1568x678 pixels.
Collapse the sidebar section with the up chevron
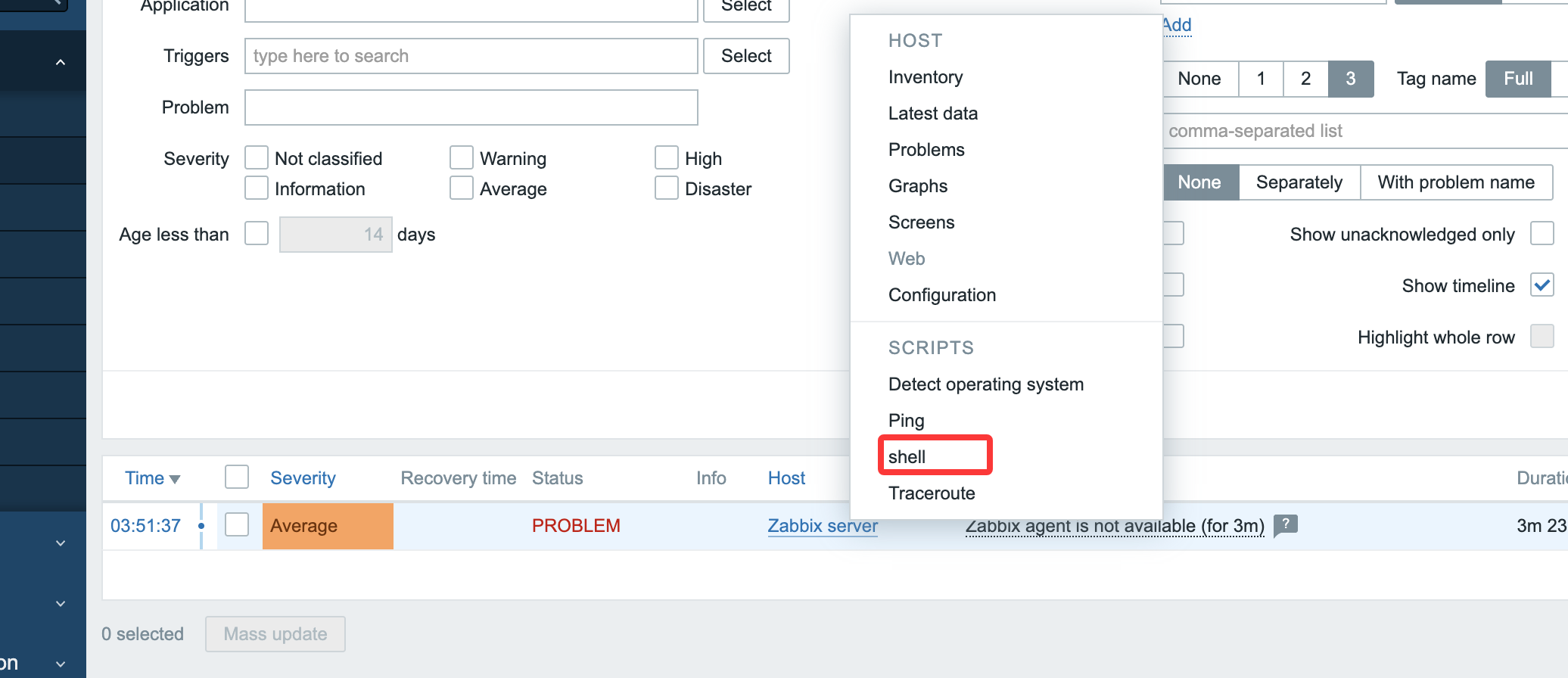click(61, 62)
